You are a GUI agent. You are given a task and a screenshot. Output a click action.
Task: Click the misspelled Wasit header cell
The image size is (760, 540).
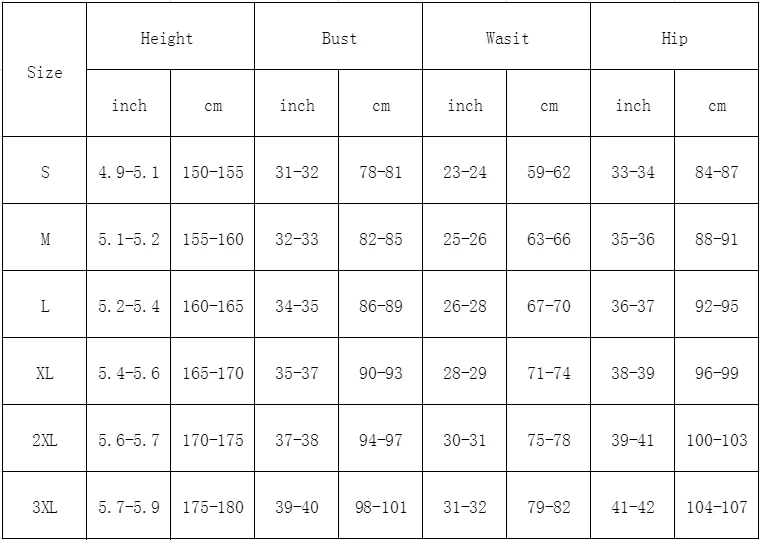click(x=507, y=39)
